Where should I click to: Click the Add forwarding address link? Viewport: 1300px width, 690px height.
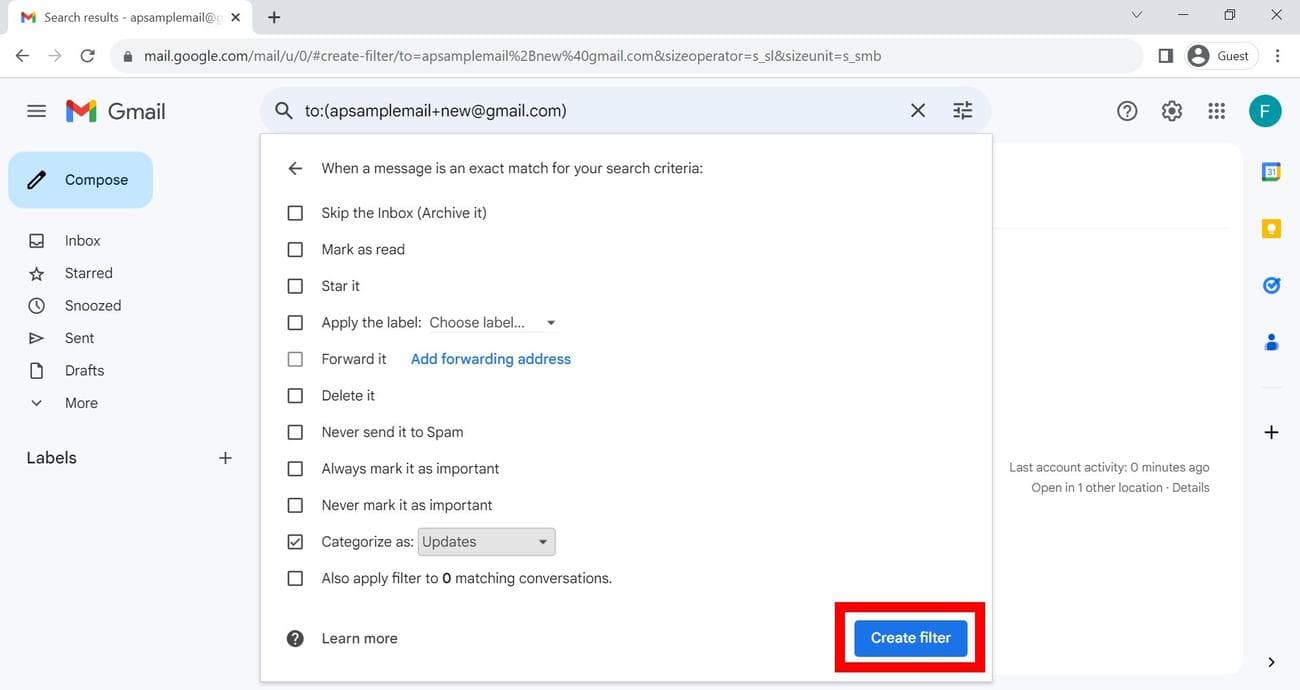pyautogui.click(x=490, y=358)
